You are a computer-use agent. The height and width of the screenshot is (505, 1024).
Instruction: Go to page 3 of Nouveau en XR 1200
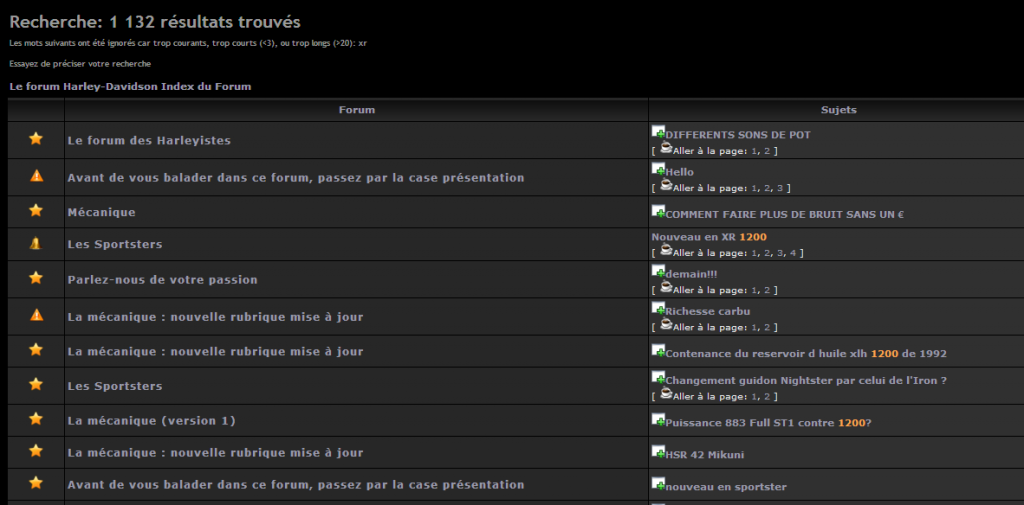[x=780, y=253]
